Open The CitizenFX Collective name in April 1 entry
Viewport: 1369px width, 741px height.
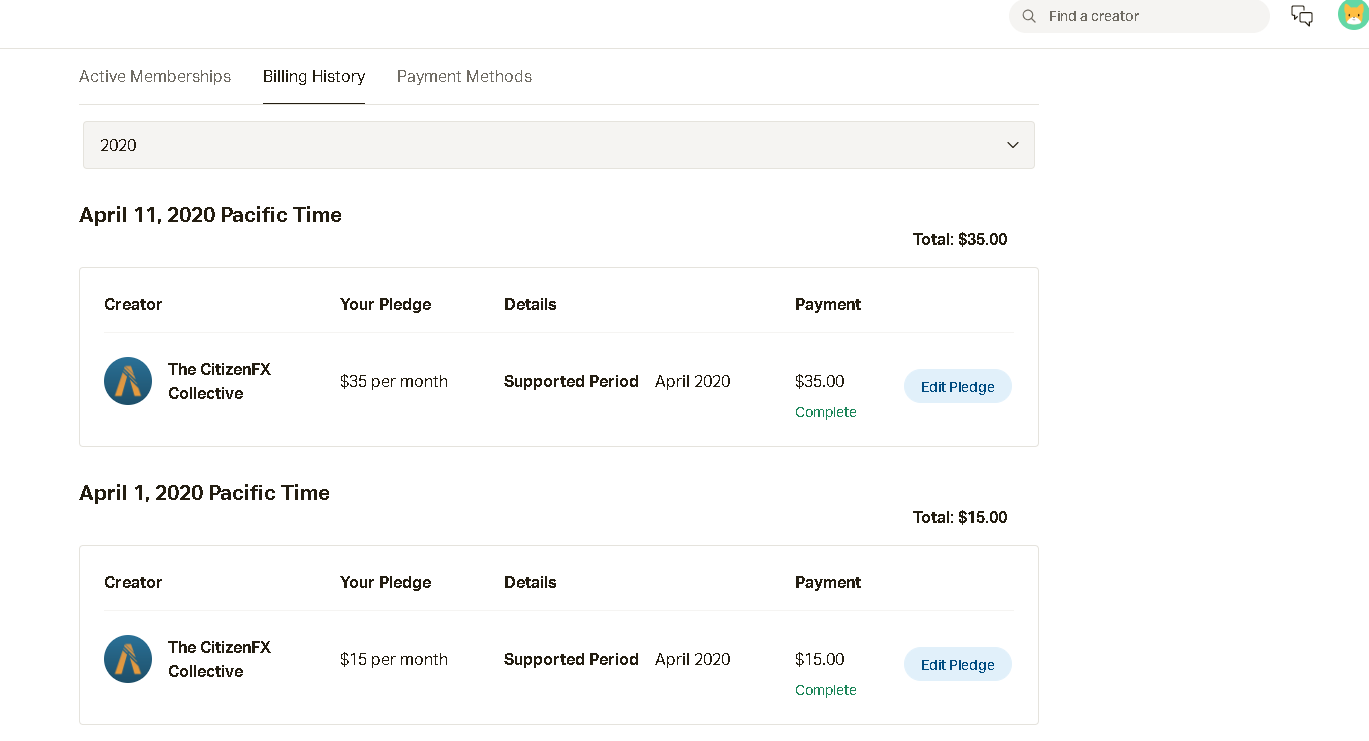coord(219,659)
